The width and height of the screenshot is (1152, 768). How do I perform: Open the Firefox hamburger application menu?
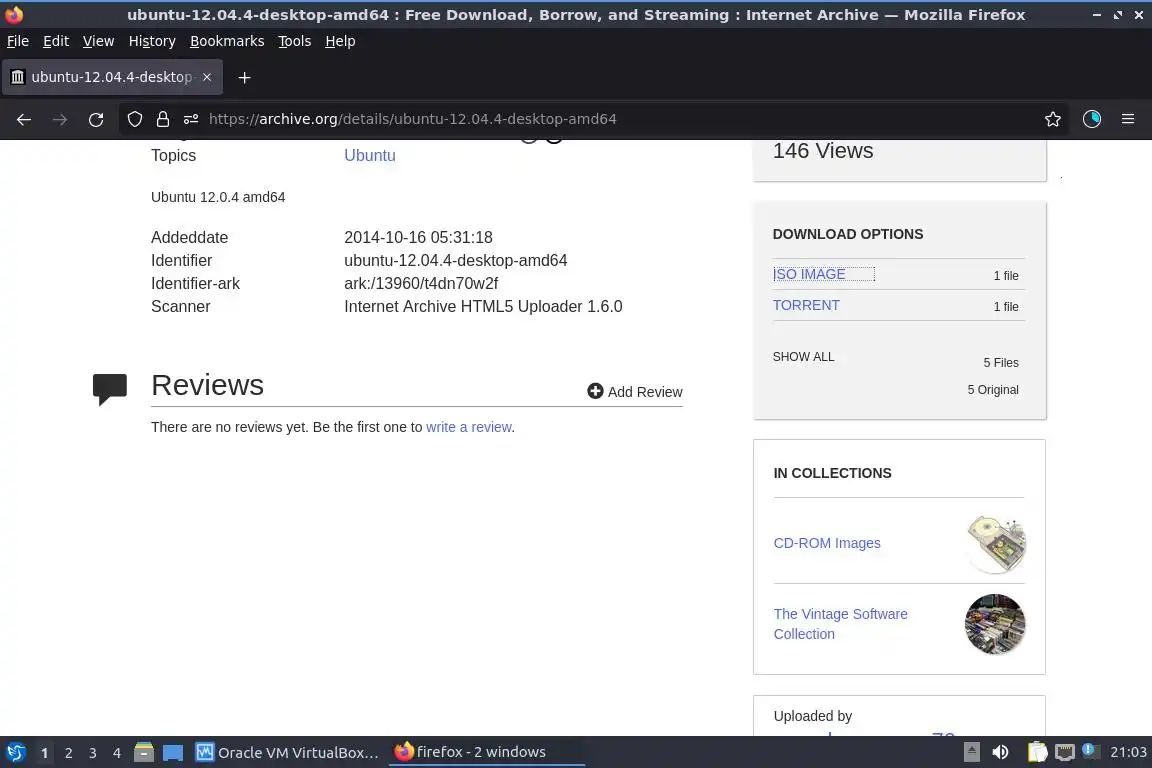(x=1128, y=119)
